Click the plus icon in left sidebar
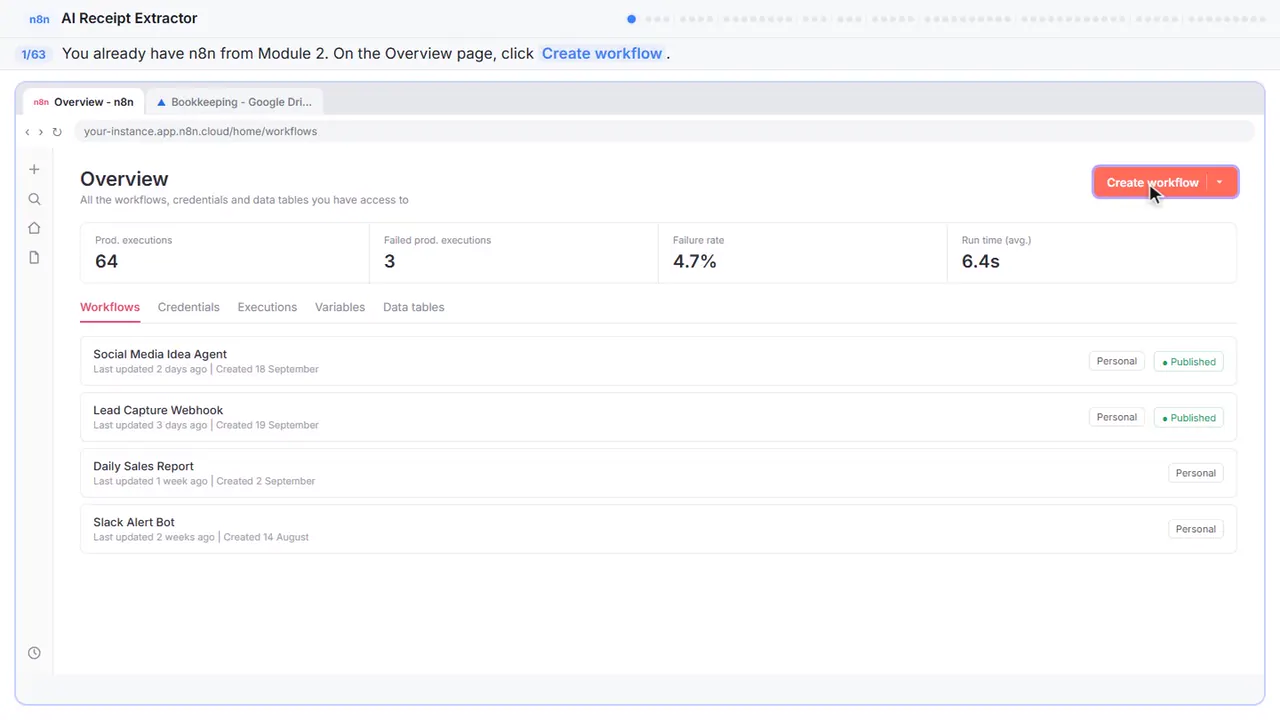This screenshot has height=720, width=1280. click(34, 169)
